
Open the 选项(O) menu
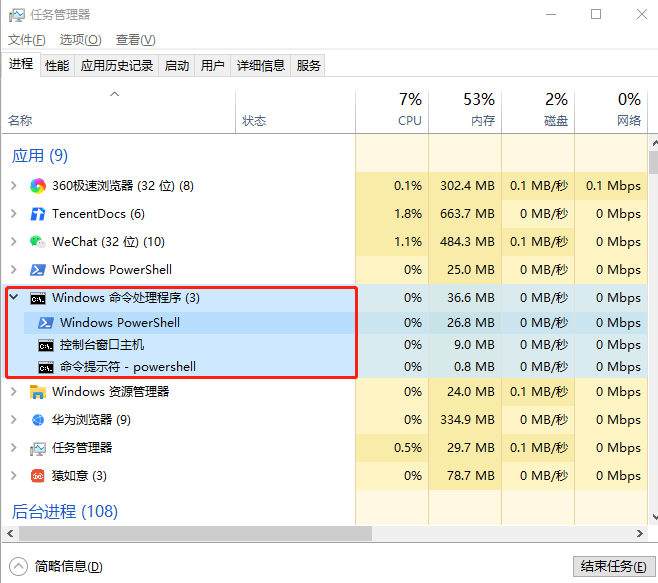pos(80,40)
